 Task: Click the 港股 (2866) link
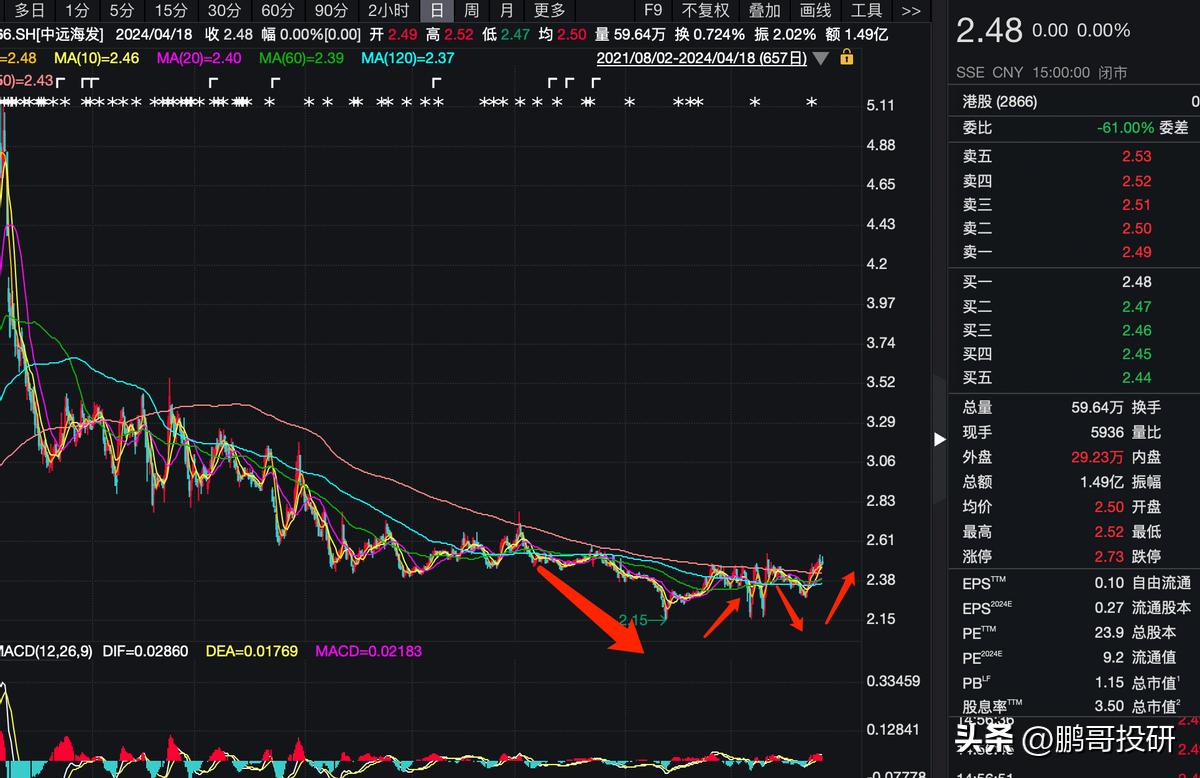click(x=1000, y=102)
